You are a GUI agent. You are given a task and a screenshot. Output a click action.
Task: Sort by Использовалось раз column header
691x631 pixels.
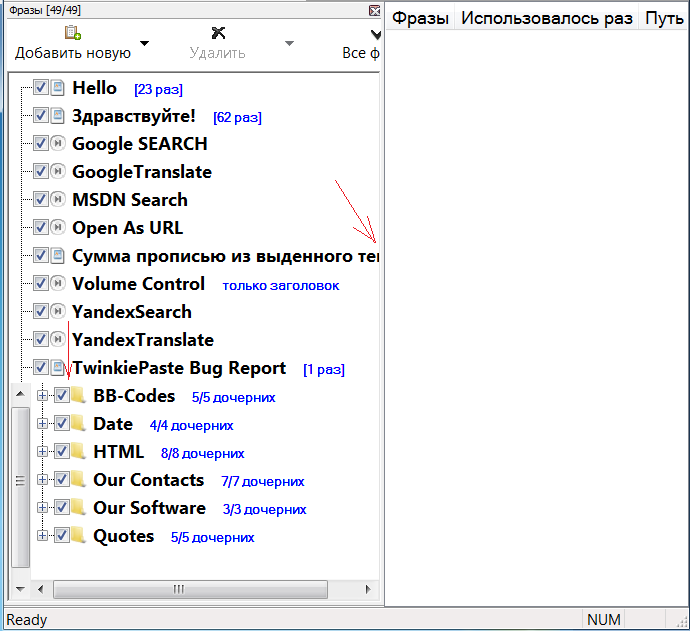pyautogui.click(x=546, y=19)
